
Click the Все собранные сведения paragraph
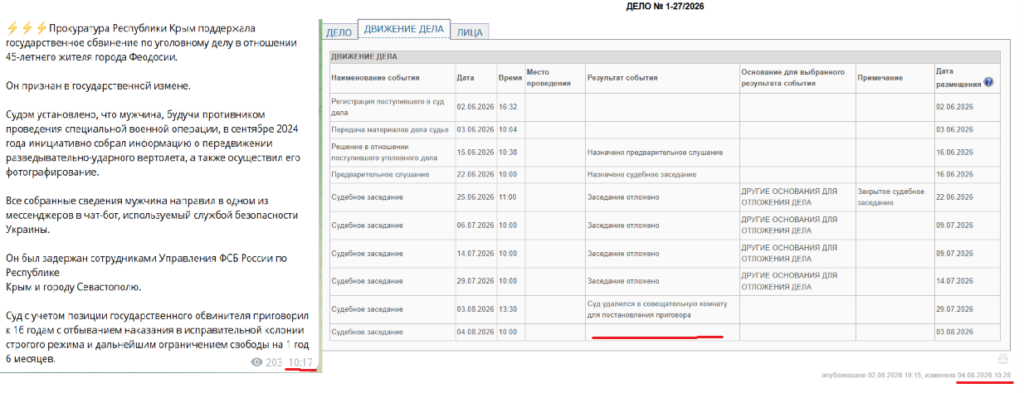click(x=152, y=215)
